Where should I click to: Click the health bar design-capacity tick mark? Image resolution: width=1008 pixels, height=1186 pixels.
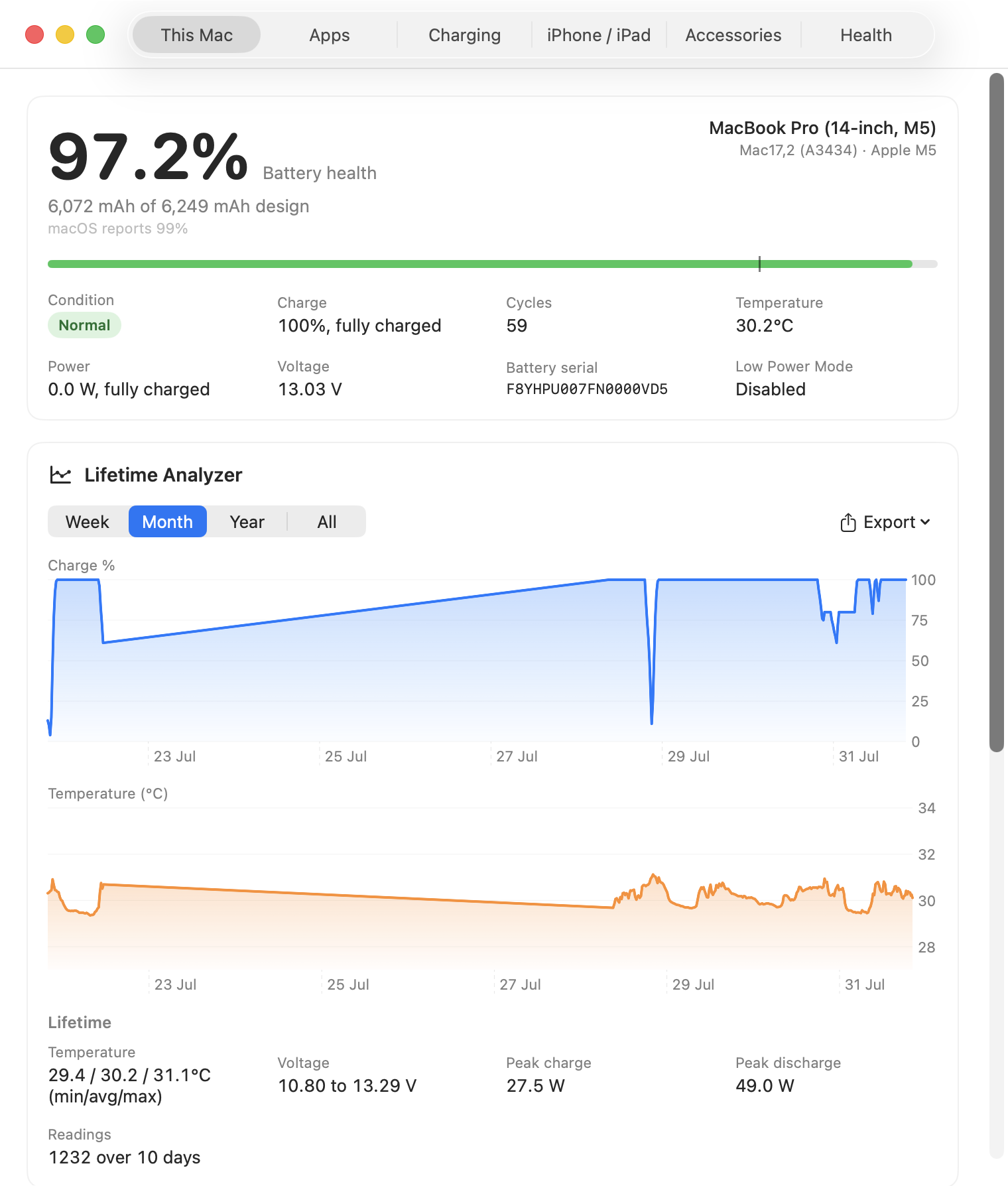(759, 264)
